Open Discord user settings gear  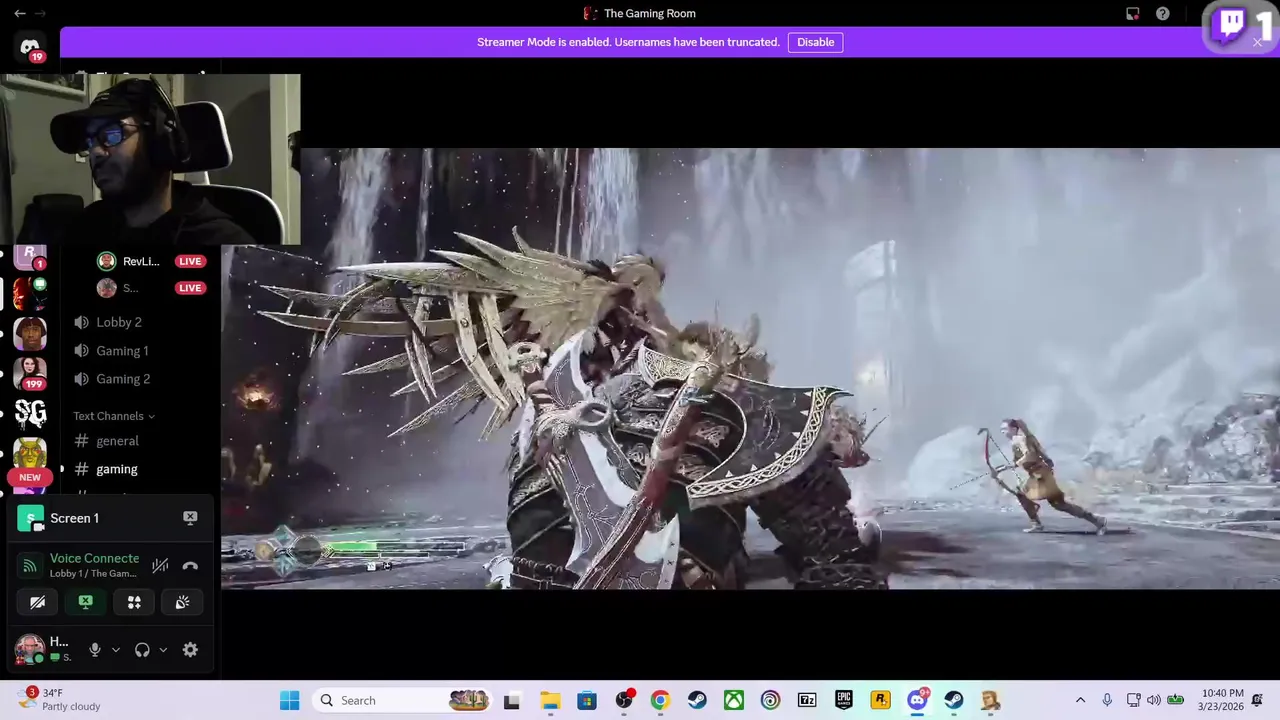pyautogui.click(x=190, y=650)
